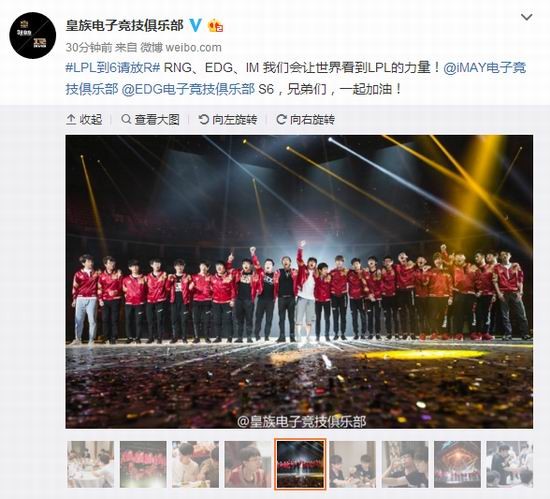Open the @EDG电子竞技俱乐部 mention

pos(188,89)
